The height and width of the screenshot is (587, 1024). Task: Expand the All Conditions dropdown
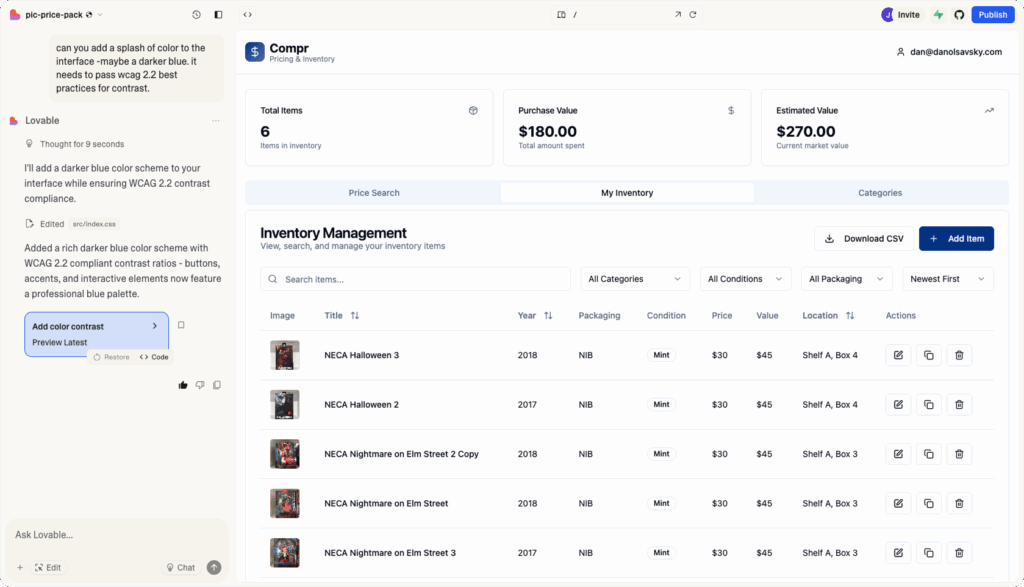coord(745,279)
